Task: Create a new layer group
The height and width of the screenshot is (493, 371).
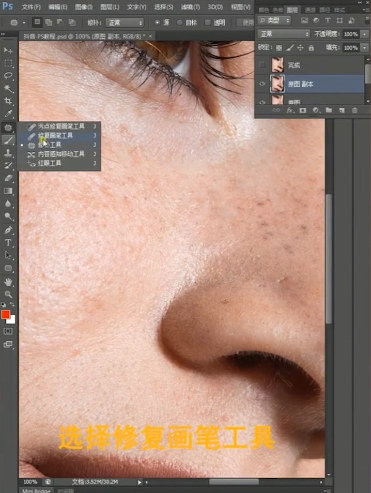Action: [x=329, y=110]
